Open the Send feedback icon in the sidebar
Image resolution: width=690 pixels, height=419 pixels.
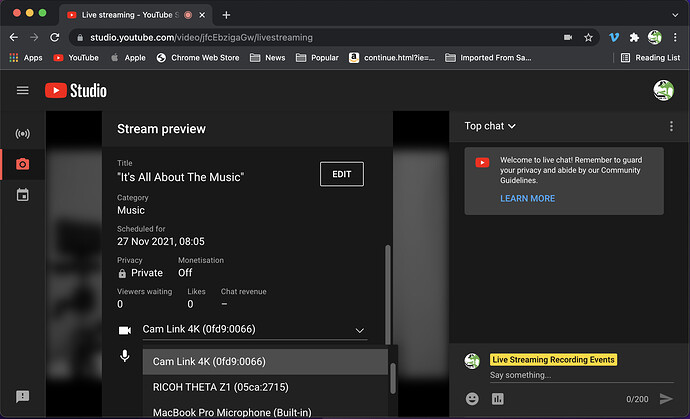(x=22, y=397)
